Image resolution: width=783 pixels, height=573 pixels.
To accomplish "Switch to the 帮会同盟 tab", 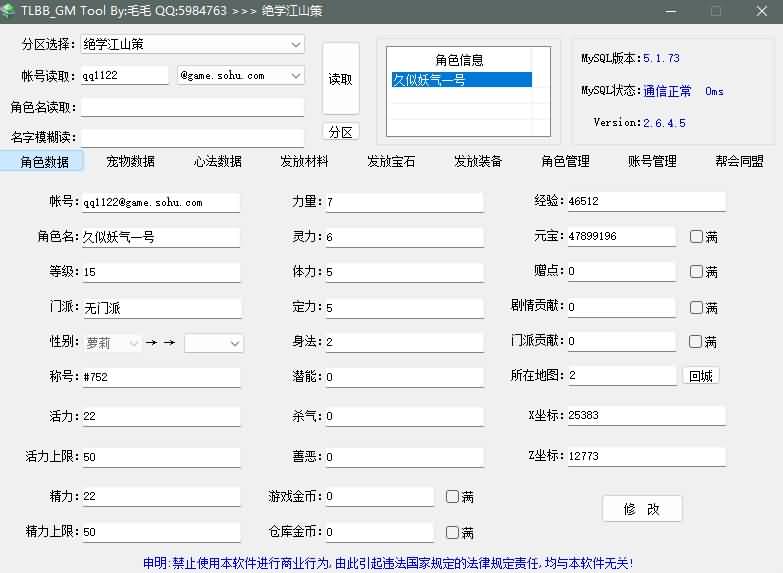I will point(739,161).
